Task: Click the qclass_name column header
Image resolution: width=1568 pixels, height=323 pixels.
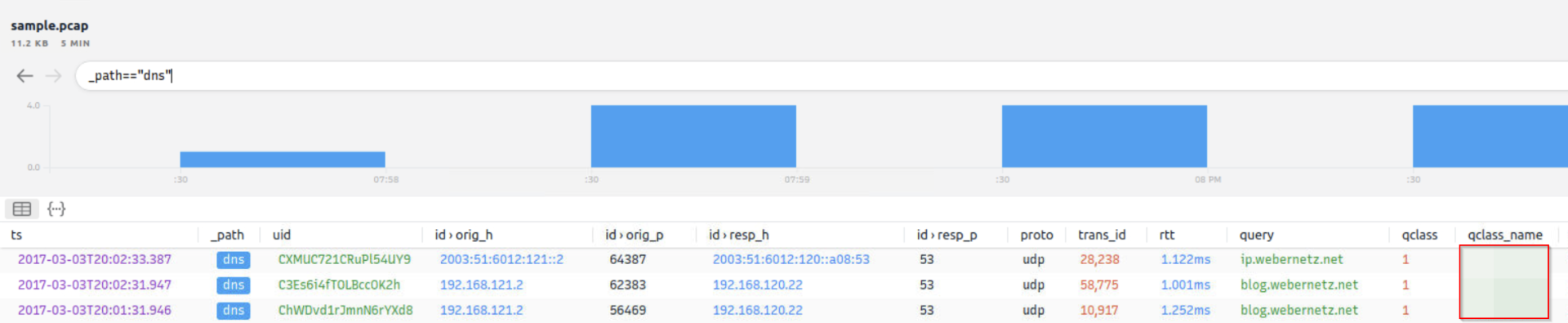Action: tap(1505, 235)
